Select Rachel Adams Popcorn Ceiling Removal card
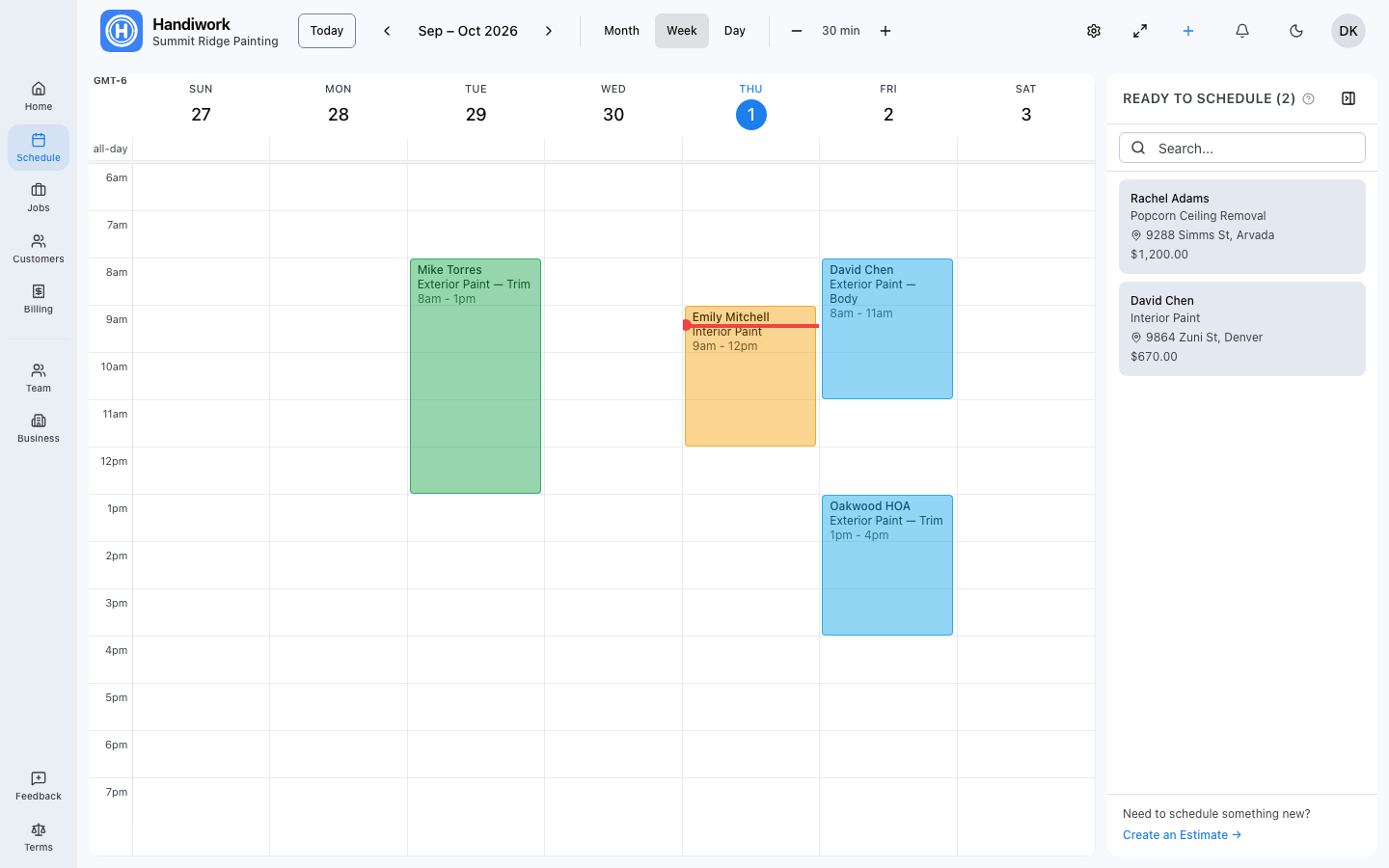 (1242, 227)
